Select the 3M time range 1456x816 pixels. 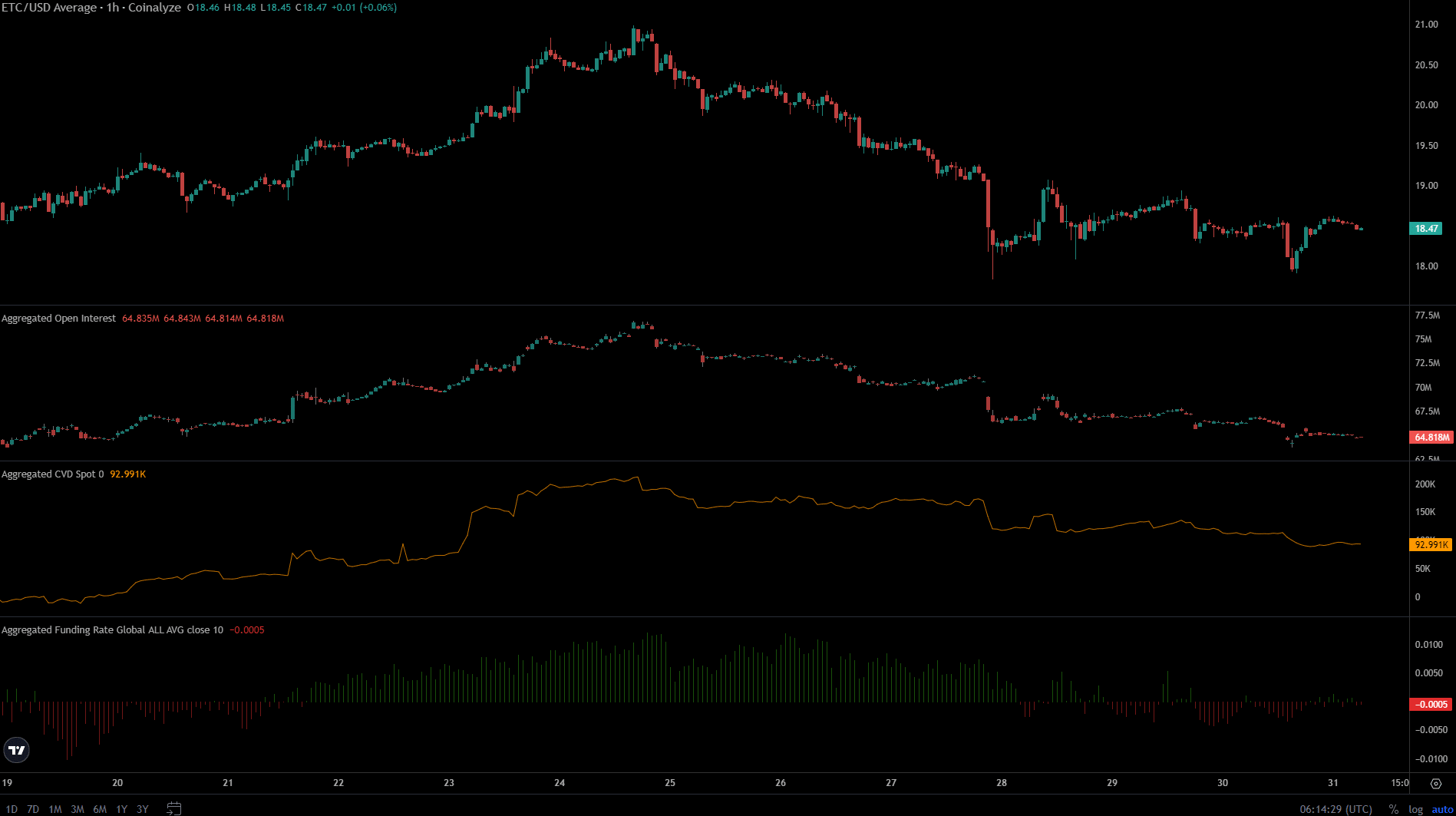(78, 809)
